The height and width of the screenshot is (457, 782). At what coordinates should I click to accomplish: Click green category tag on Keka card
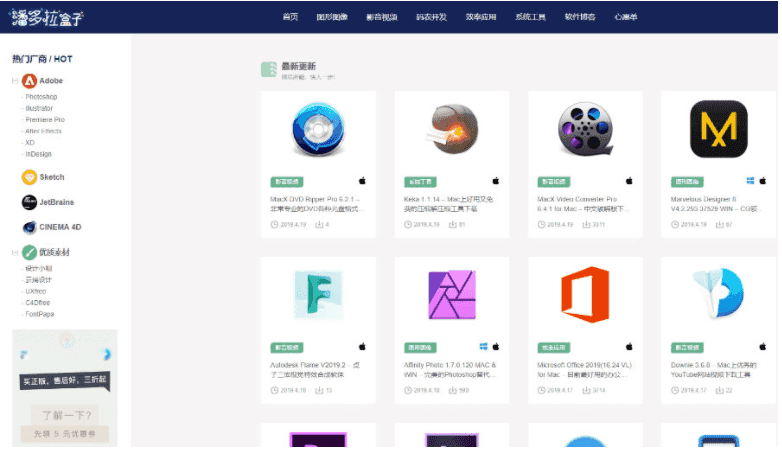click(420, 182)
